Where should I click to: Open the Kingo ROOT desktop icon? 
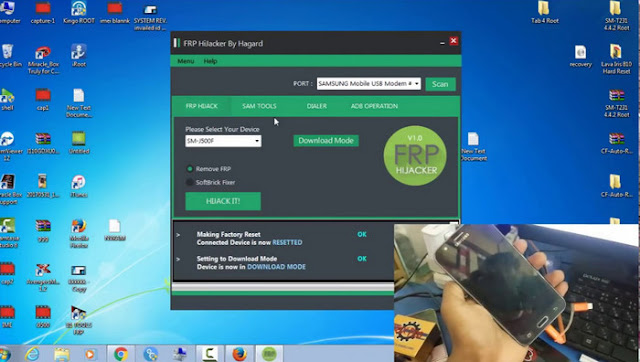79,12
